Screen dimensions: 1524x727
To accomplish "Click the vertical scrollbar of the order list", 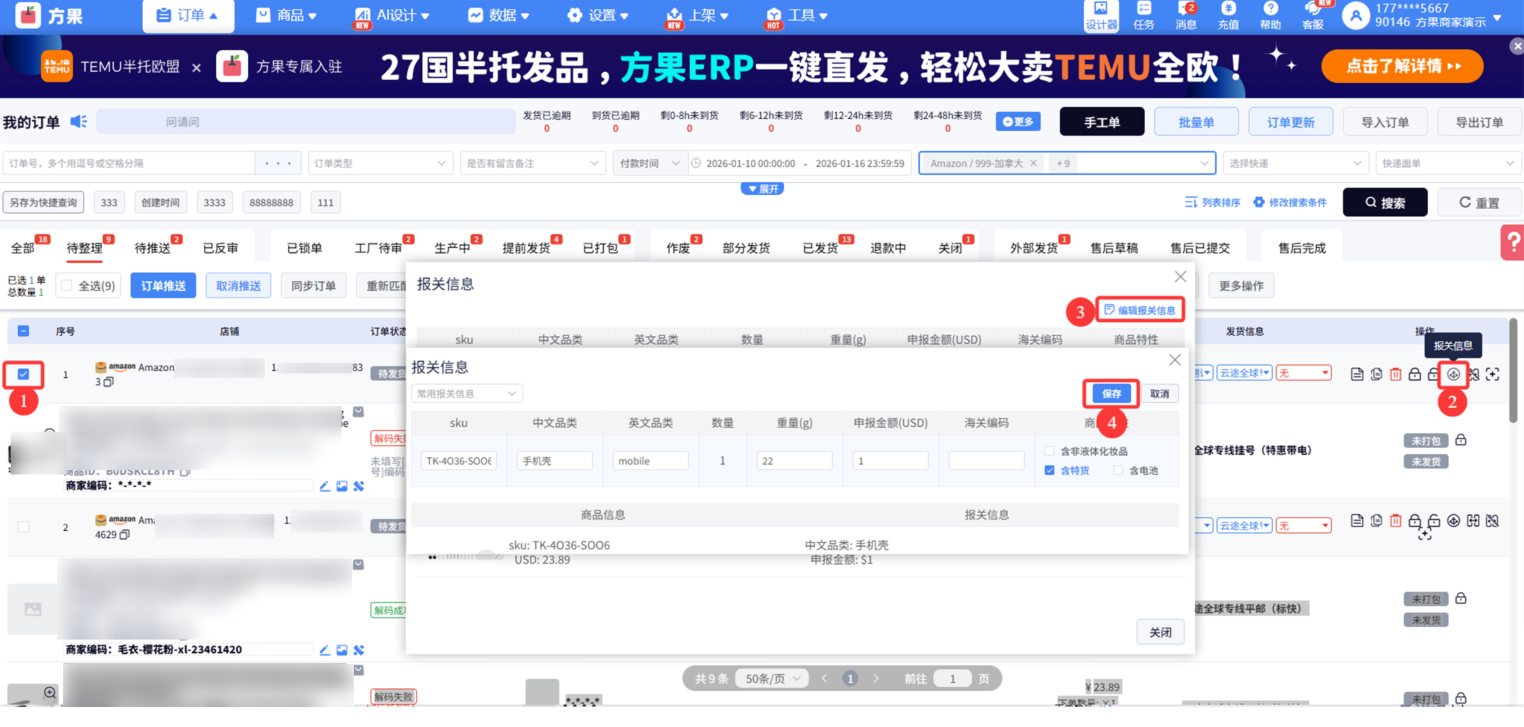I will click(x=1515, y=360).
